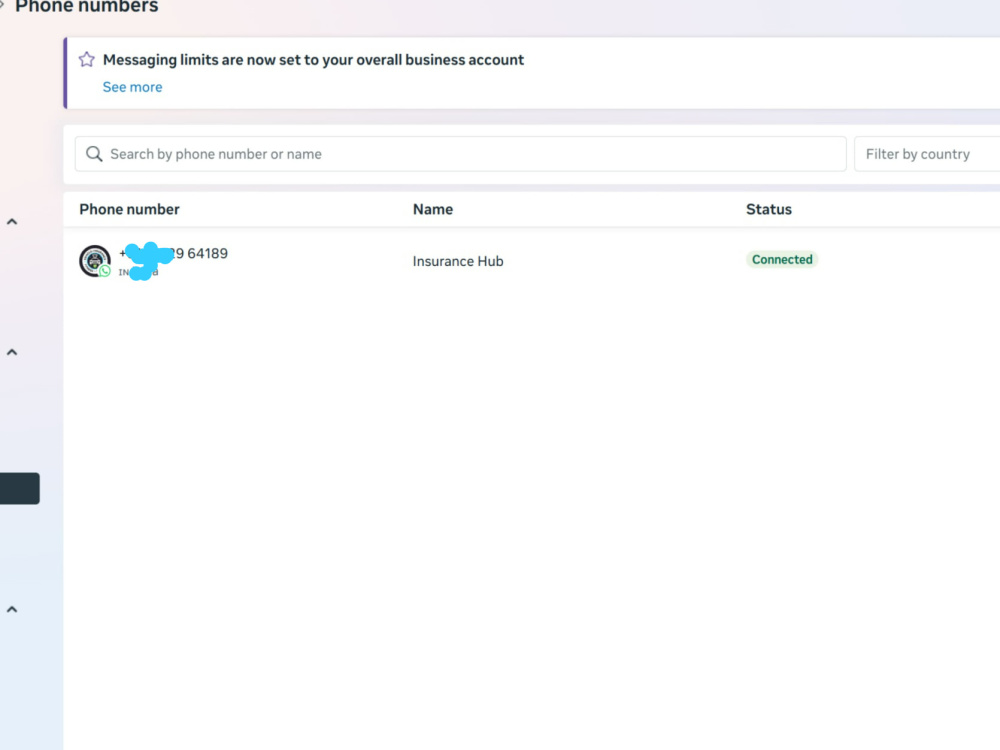This screenshot has width=1000, height=750.
Task: Click the star icon in the messaging limits banner
Action: point(87,60)
